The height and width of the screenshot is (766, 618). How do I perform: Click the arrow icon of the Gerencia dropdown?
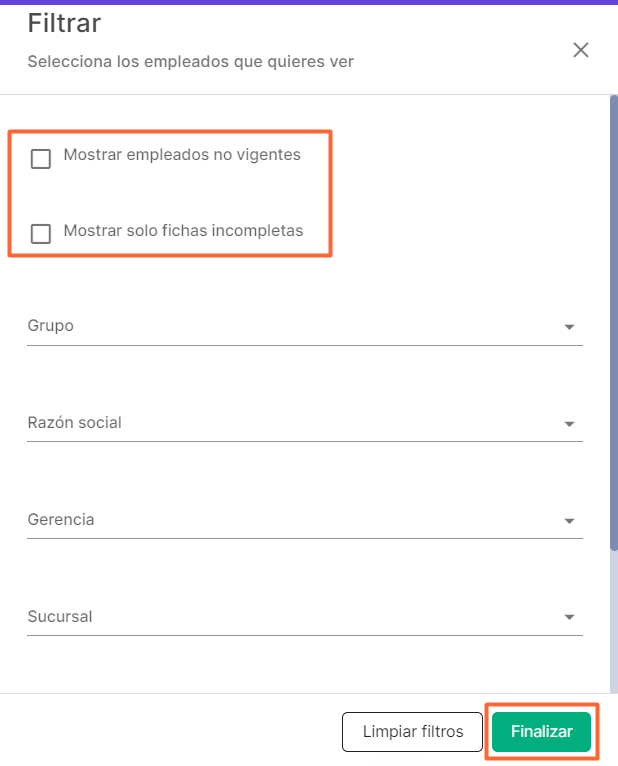pos(569,521)
